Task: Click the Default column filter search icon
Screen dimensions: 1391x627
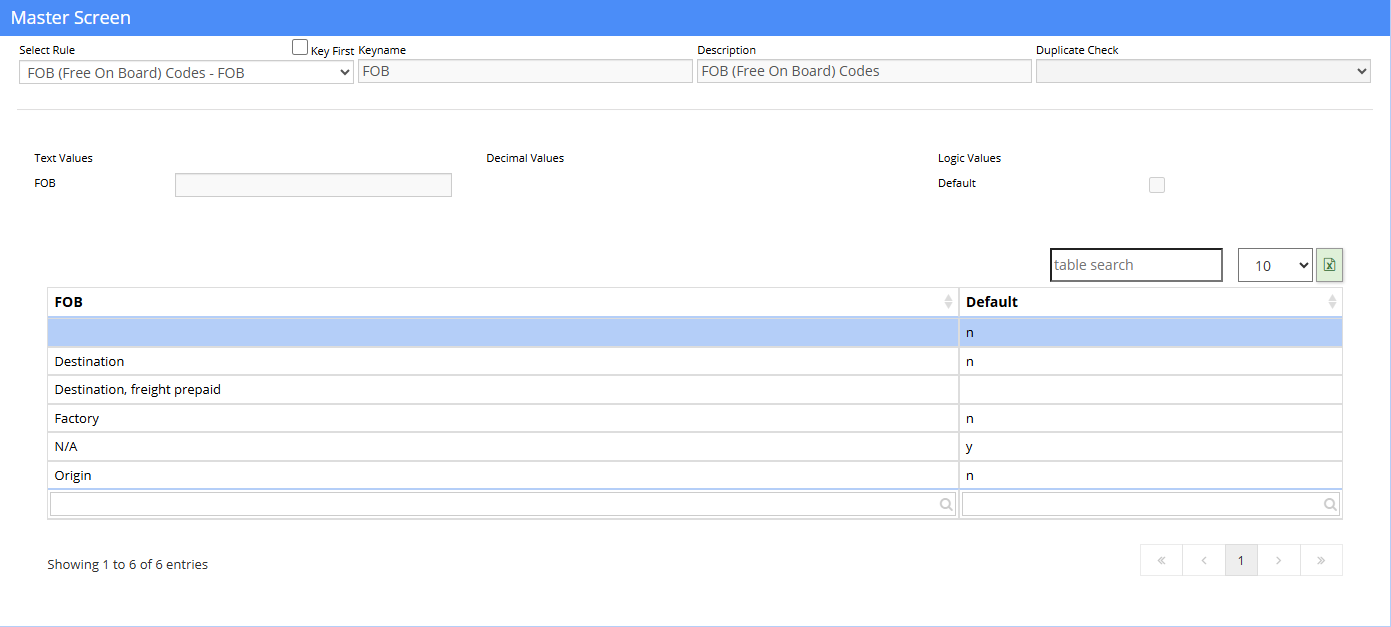Action: point(1330,505)
